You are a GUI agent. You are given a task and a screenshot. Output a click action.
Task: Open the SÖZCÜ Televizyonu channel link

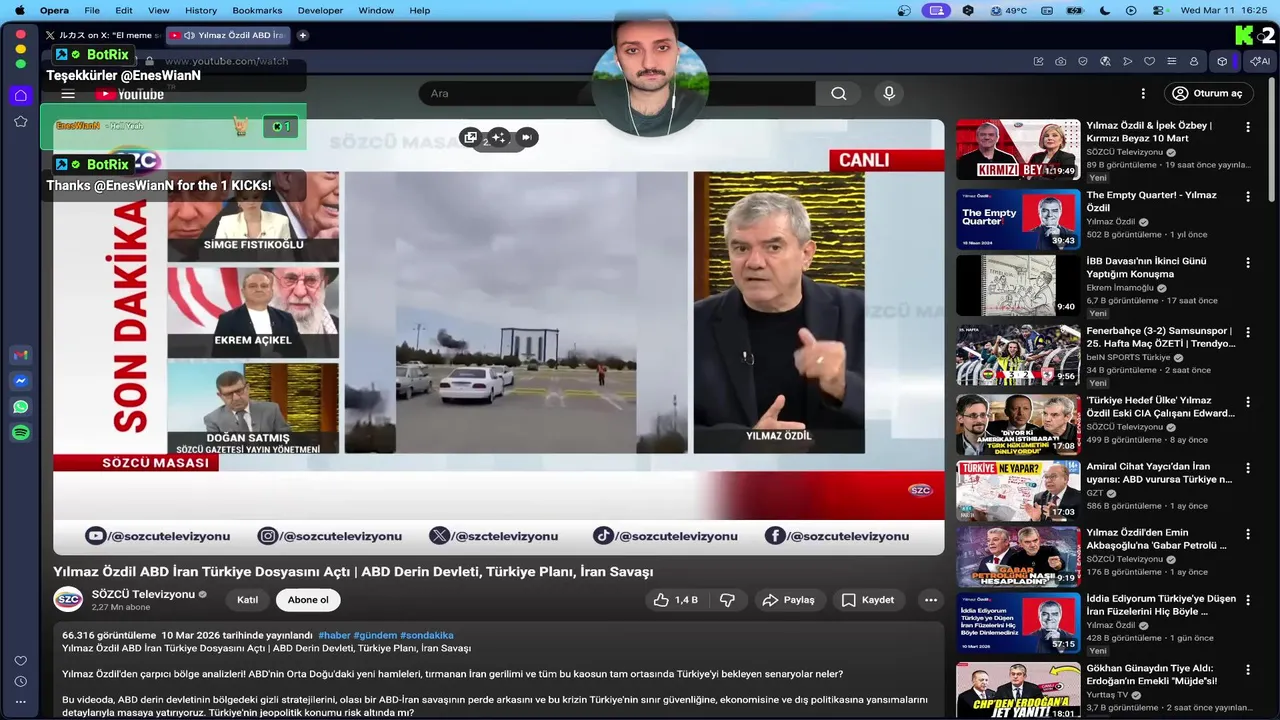click(x=143, y=594)
